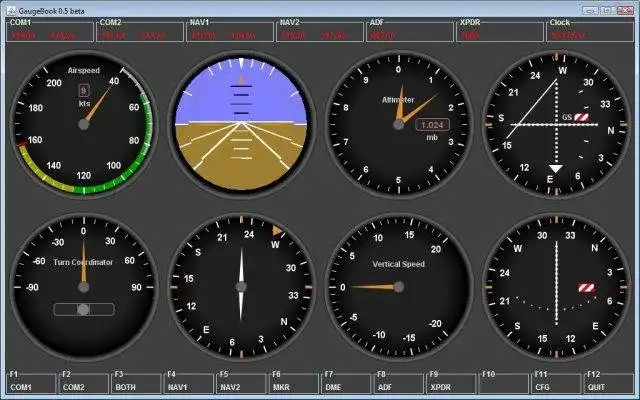Click the F7 DME button
640x400 pixels.
point(347,382)
